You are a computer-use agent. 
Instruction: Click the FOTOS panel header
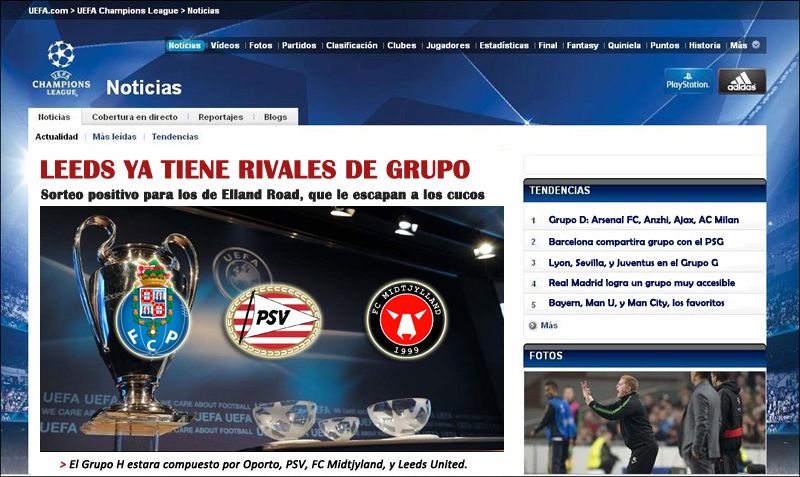click(645, 356)
